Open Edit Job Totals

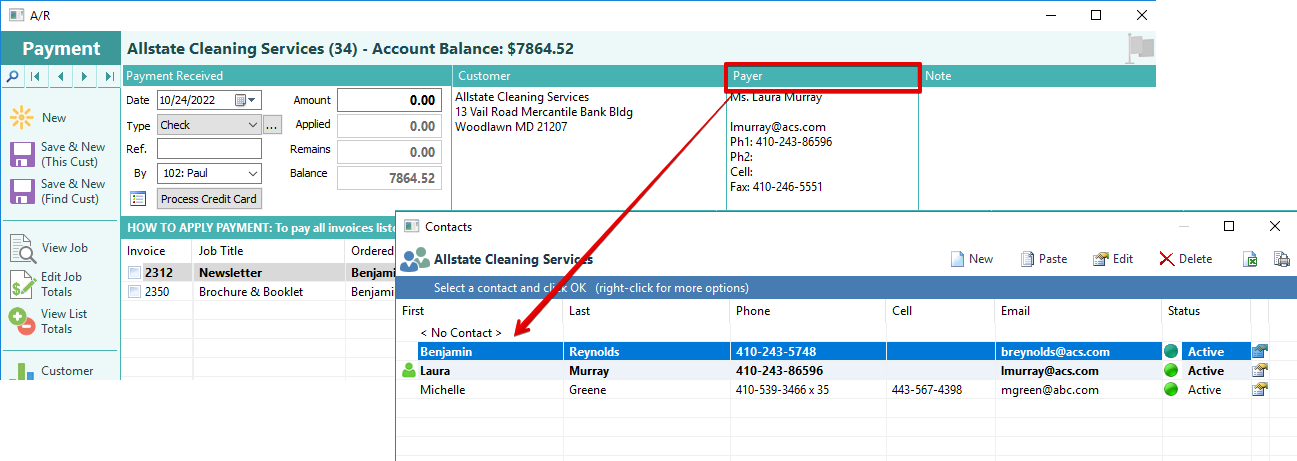point(46,284)
